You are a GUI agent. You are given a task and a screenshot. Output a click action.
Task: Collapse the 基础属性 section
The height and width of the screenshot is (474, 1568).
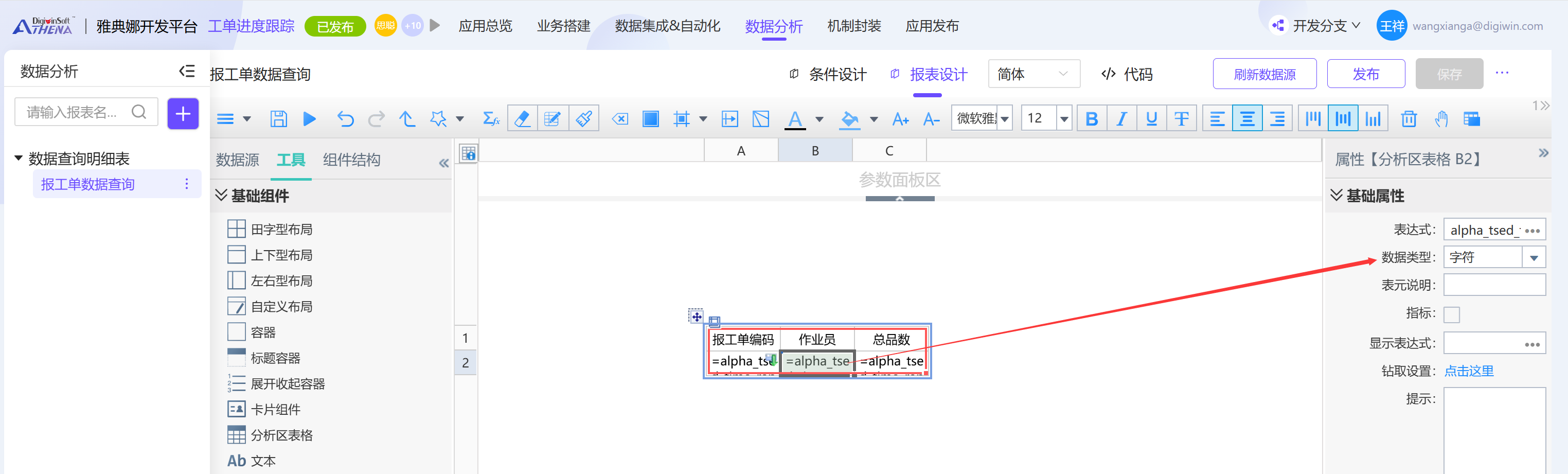pyautogui.click(x=1336, y=195)
